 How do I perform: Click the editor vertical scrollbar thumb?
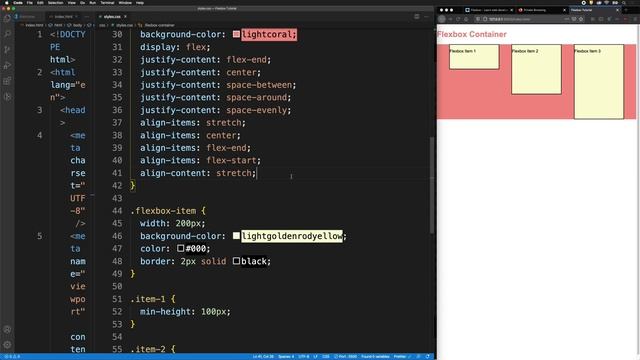(x=432, y=185)
